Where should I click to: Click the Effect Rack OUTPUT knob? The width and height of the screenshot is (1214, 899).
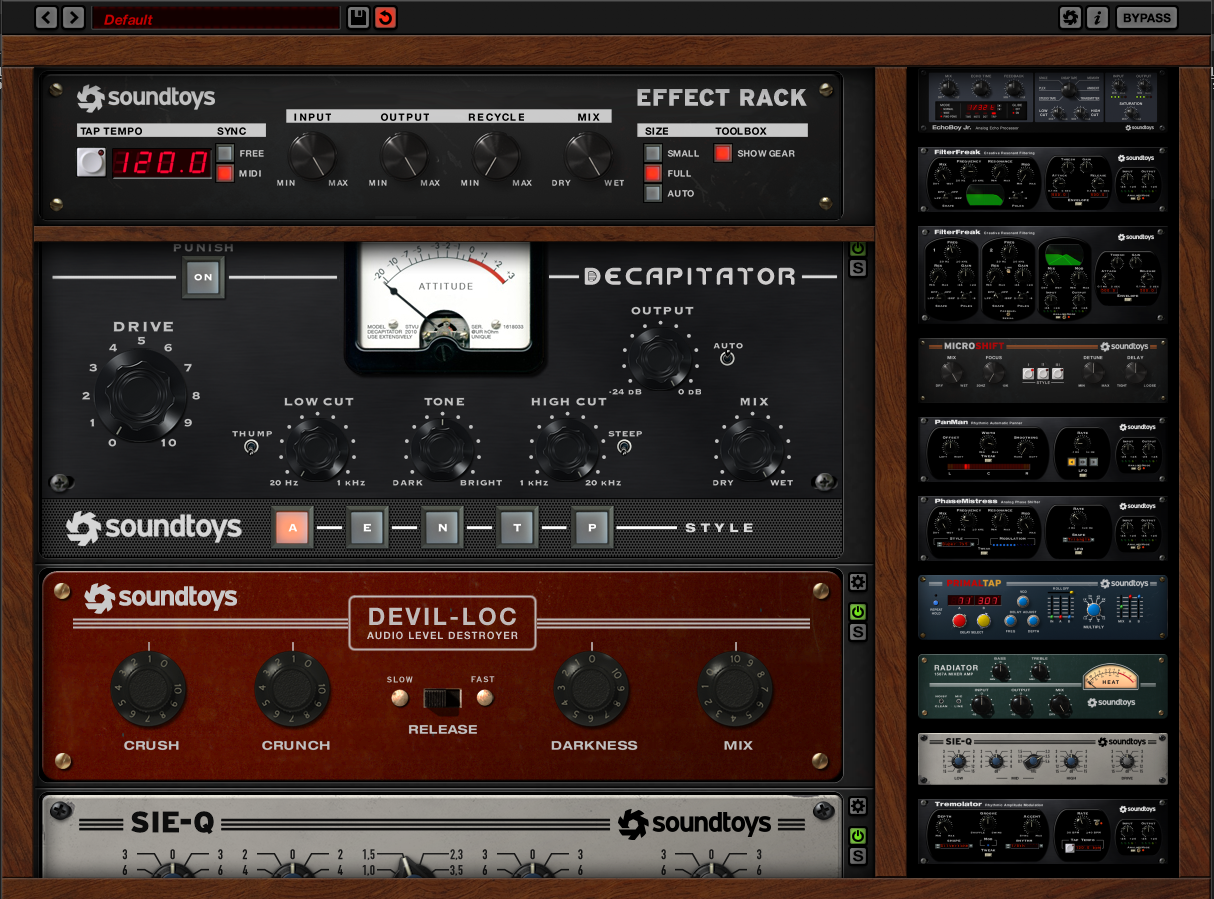(x=404, y=155)
